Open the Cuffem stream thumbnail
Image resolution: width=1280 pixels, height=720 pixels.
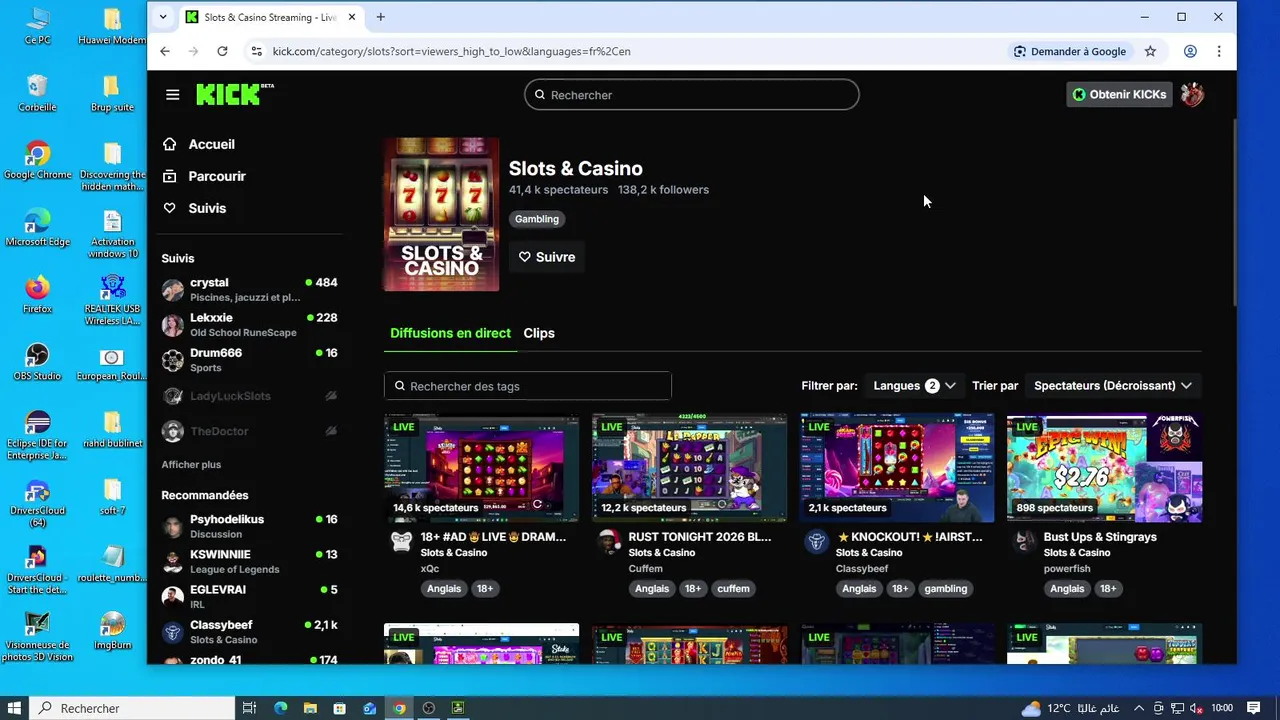pyautogui.click(x=689, y=468)
